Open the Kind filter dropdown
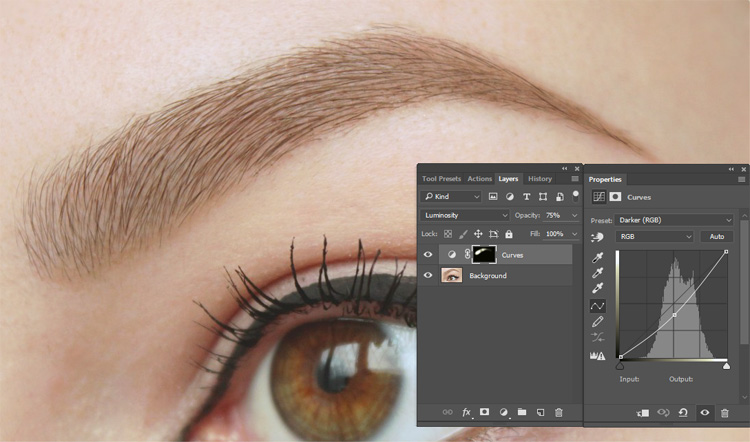 (x=451, y=197)
